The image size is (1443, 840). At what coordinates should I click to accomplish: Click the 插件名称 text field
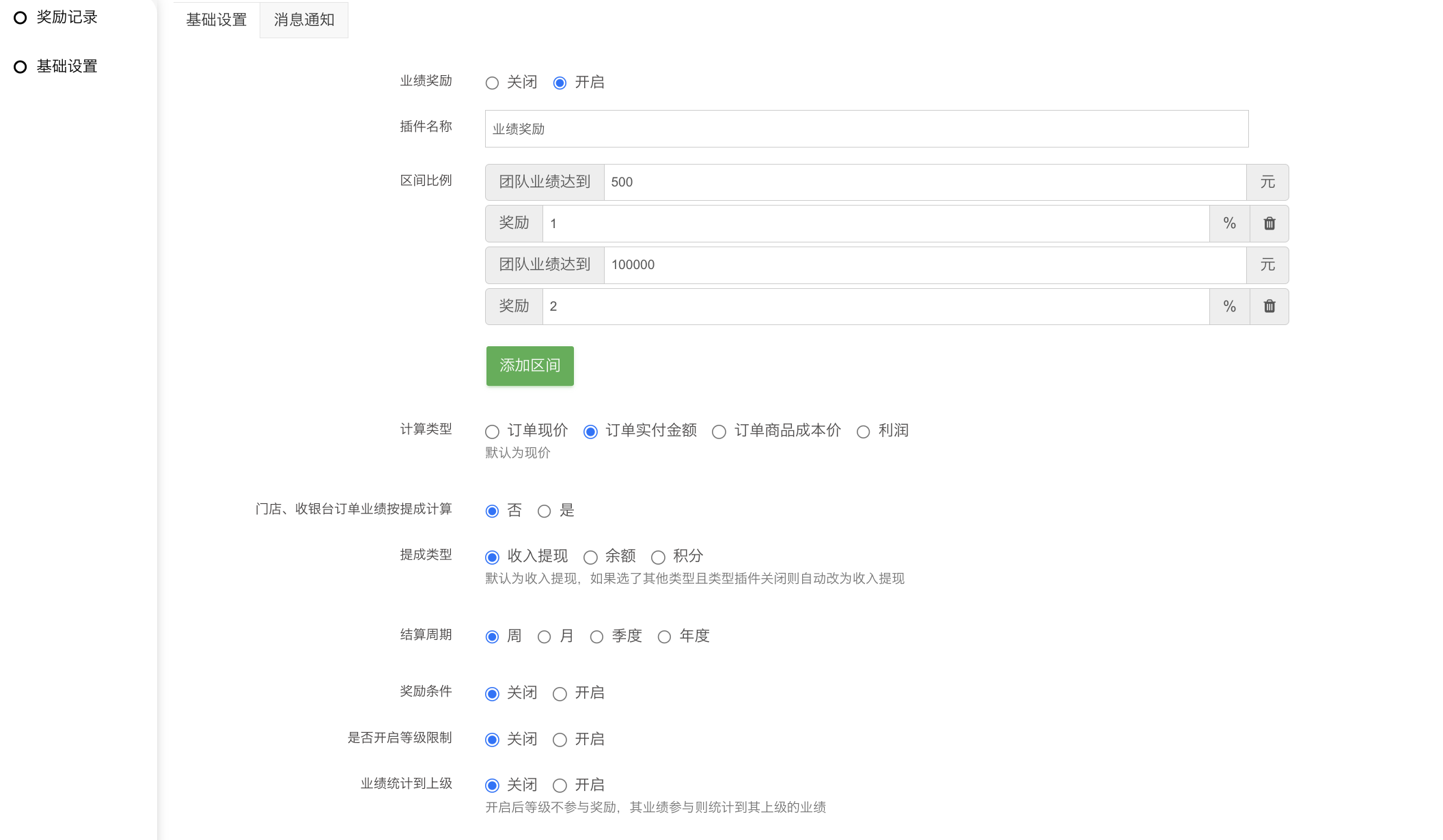(866, 128)
